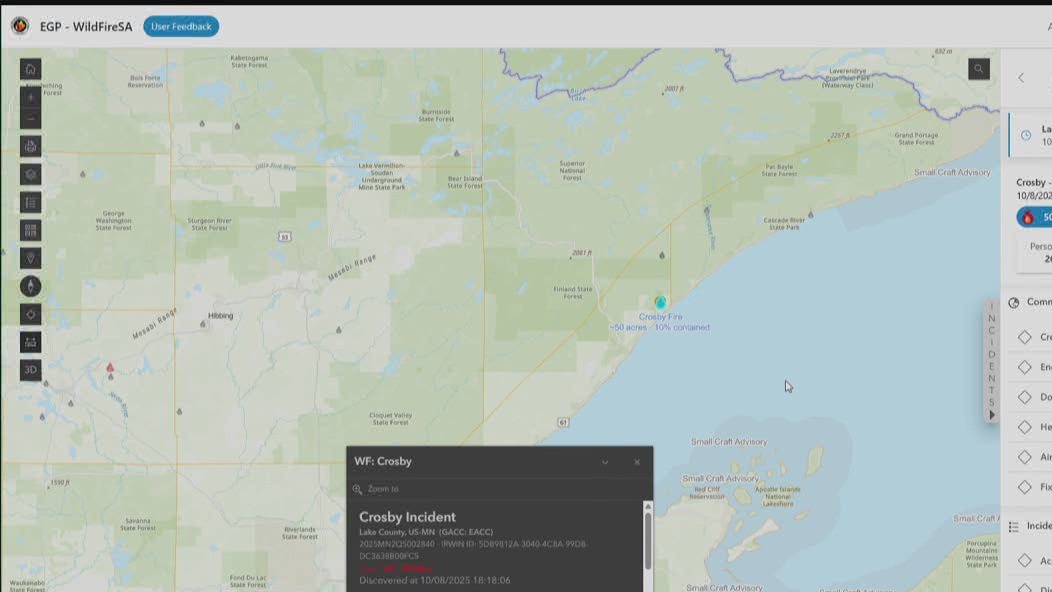Open the map legend icon
The image size is (1052, 592).
point(30,202)
